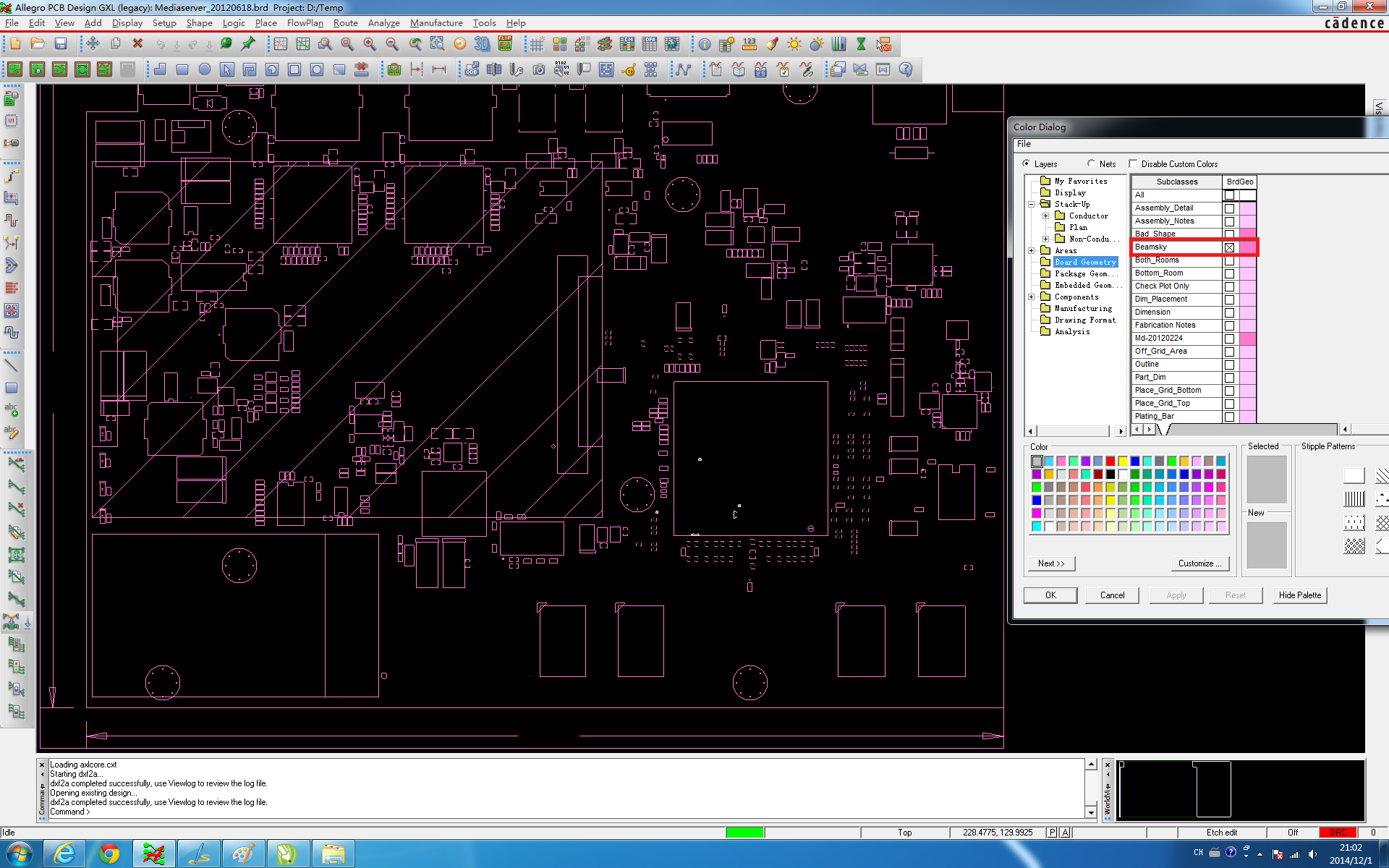Check the Assembly_Detail visibility box
This screenshot has width=1389, height=868.
tap(1229, 208)
